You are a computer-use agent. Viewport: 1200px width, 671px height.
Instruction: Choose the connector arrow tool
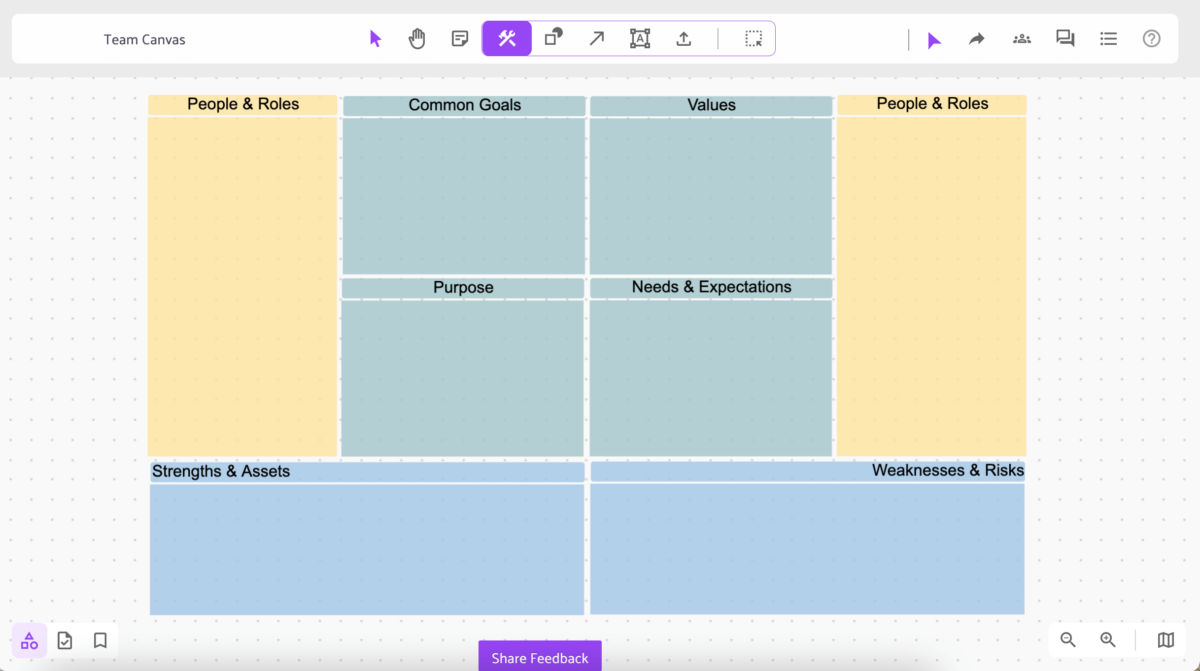[596, 38]
